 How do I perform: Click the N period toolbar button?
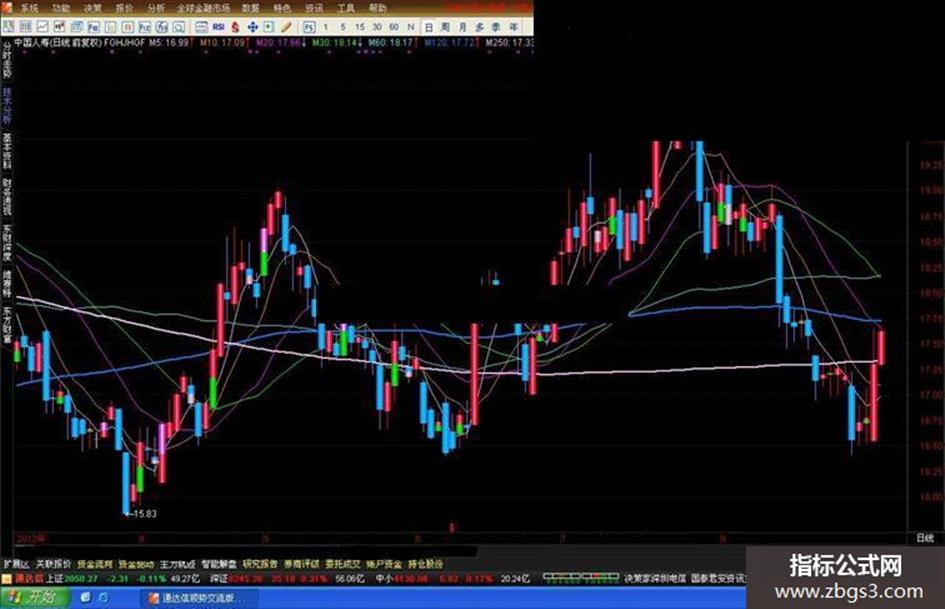coord(410,27)
